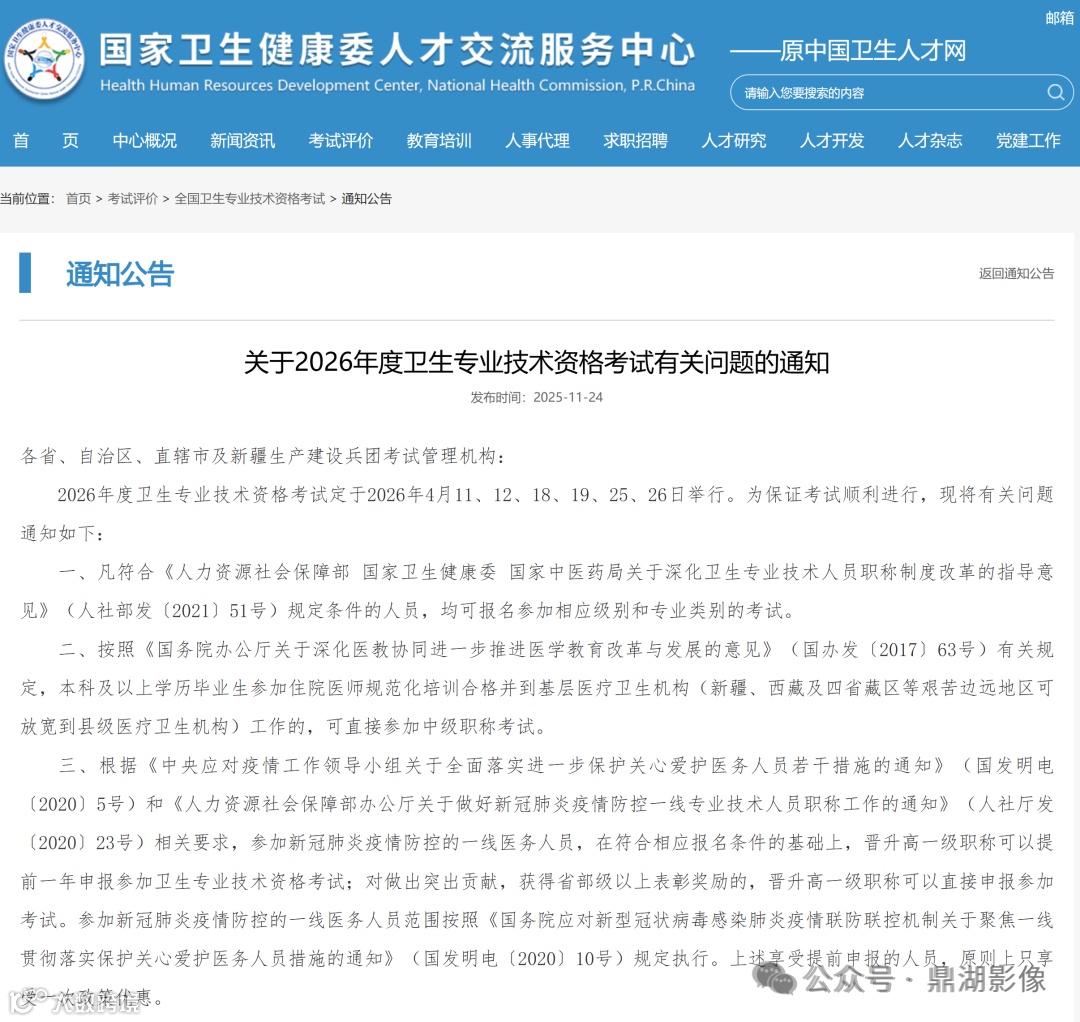
Task: Click breadcrumb 通知公告
Action: (x=366, y=199)
